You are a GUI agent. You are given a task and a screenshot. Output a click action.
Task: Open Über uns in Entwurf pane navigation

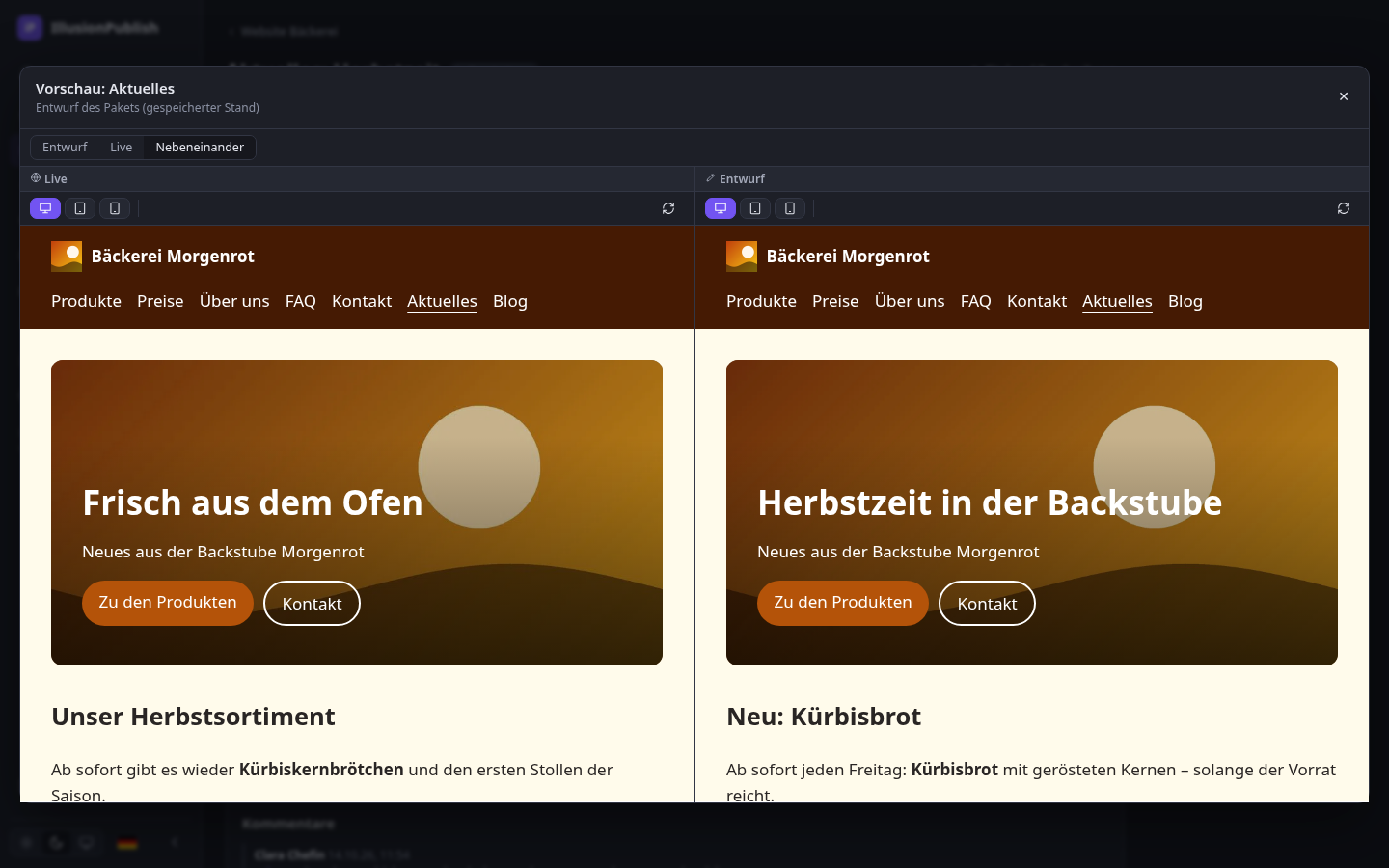pyautogui.click(x=910, y=301)
